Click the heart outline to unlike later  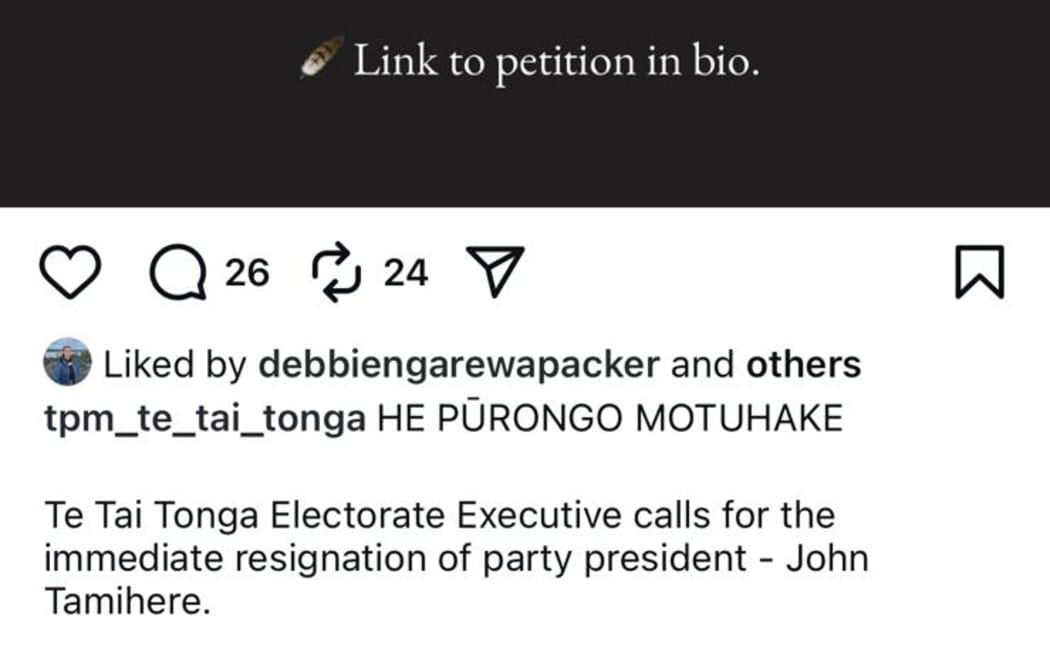tap(72, 271)
